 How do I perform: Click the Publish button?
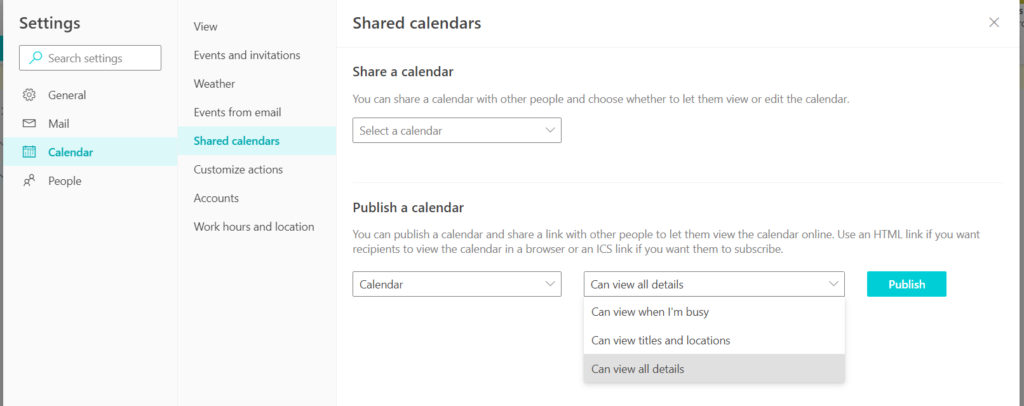(906, 284)
